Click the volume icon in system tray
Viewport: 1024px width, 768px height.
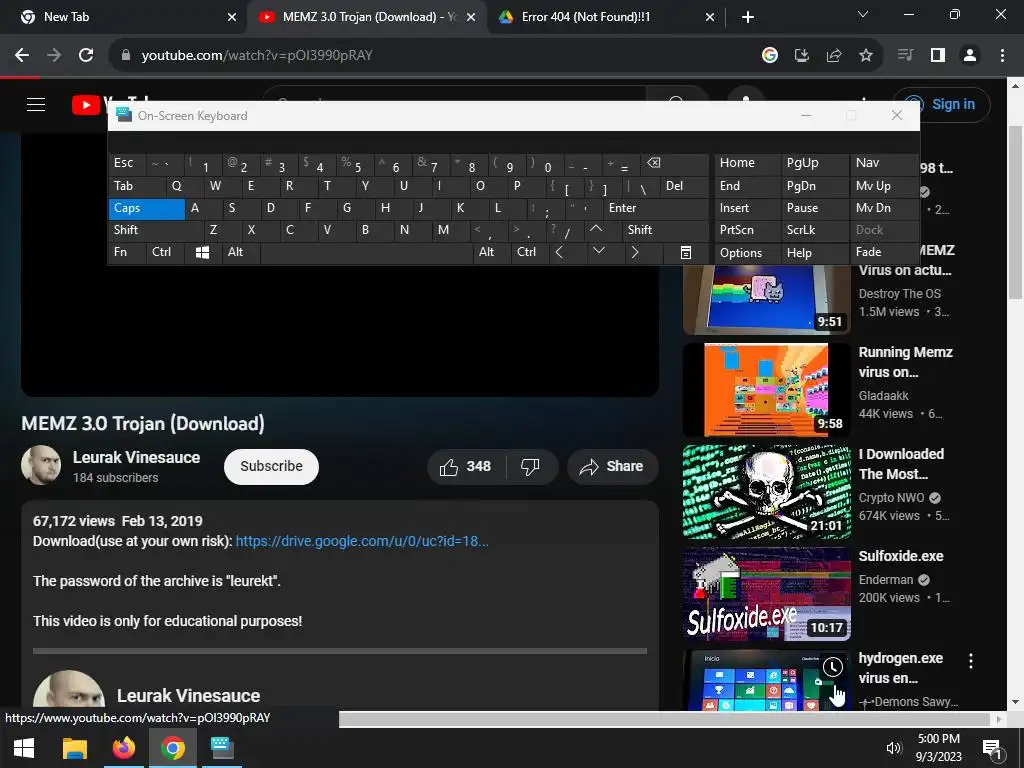(893, 748)
